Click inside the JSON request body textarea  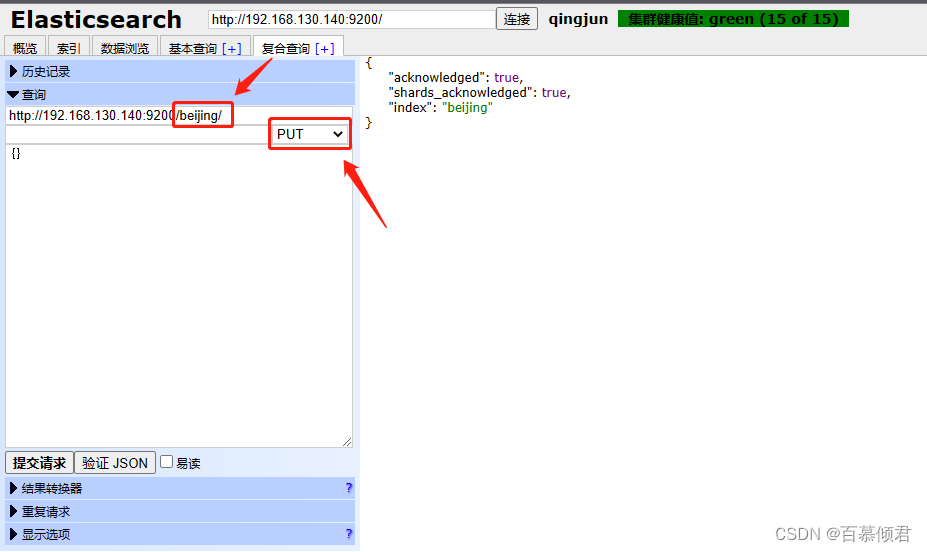tap(179, 296)
